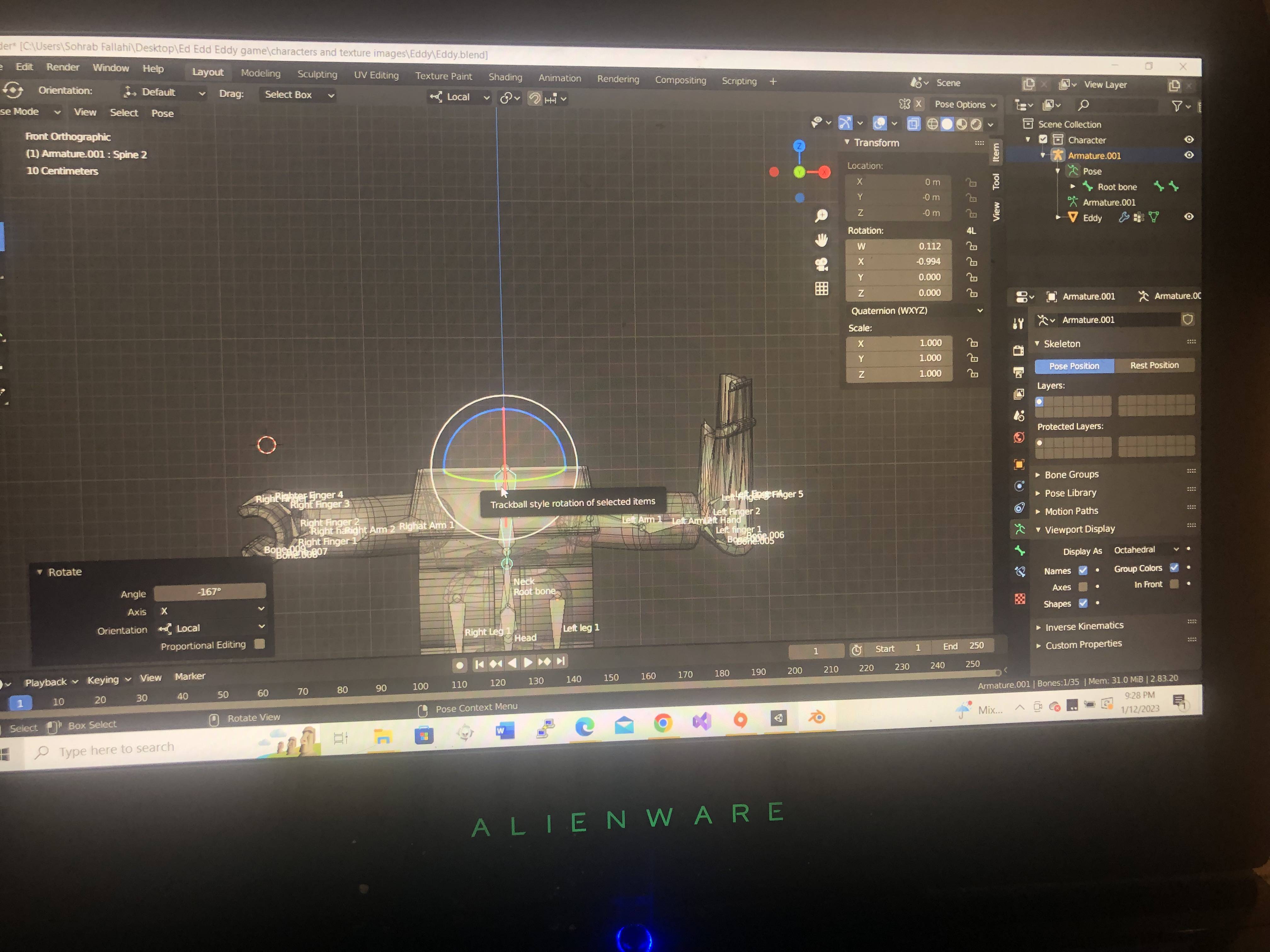This screenshot has width=1270, height=952.
Task: Open the Bone properties green bone tab
Action: click(1020, 550)
